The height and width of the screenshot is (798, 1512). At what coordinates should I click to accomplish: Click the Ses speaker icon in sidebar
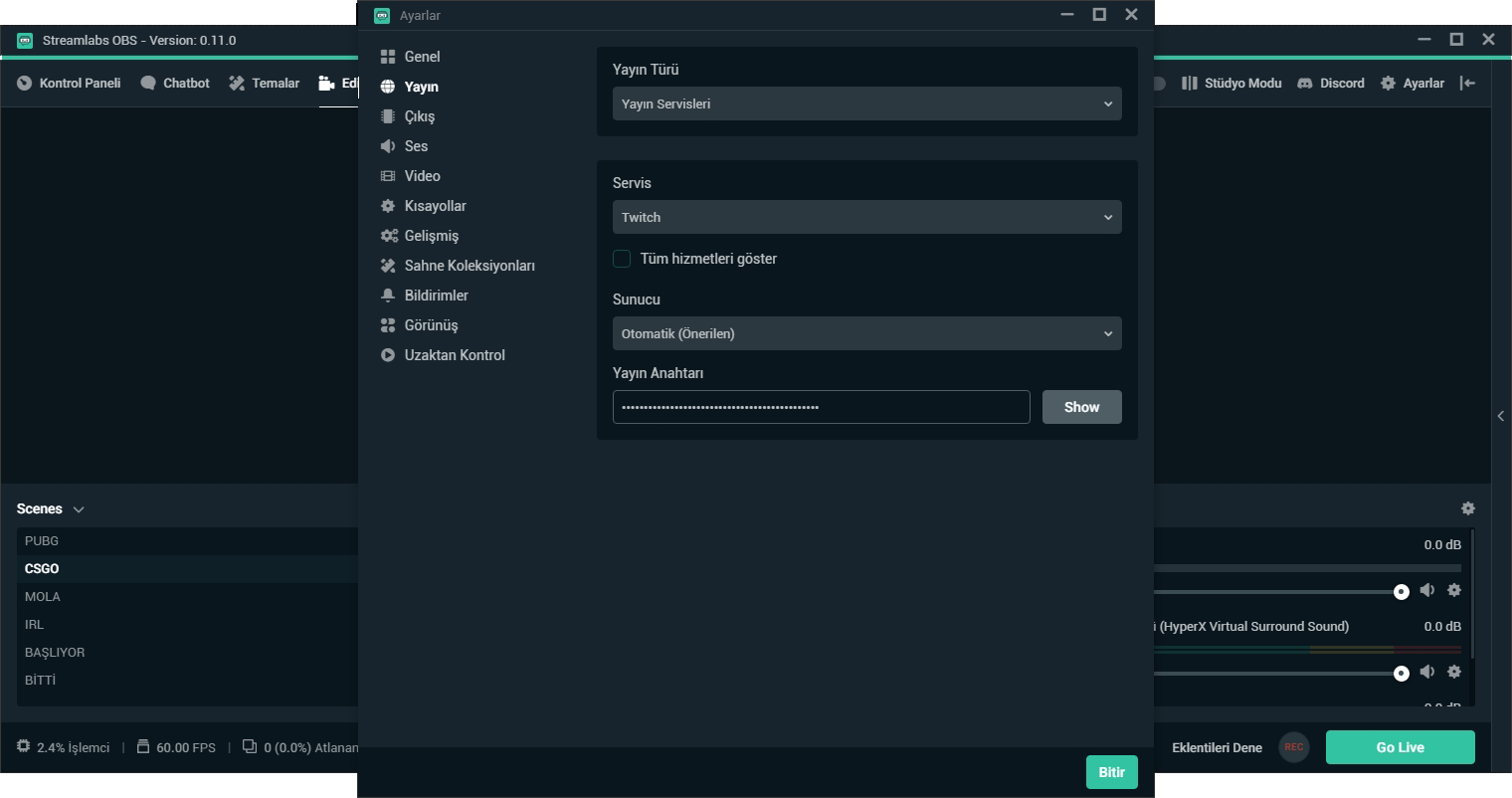coord(388,146)
